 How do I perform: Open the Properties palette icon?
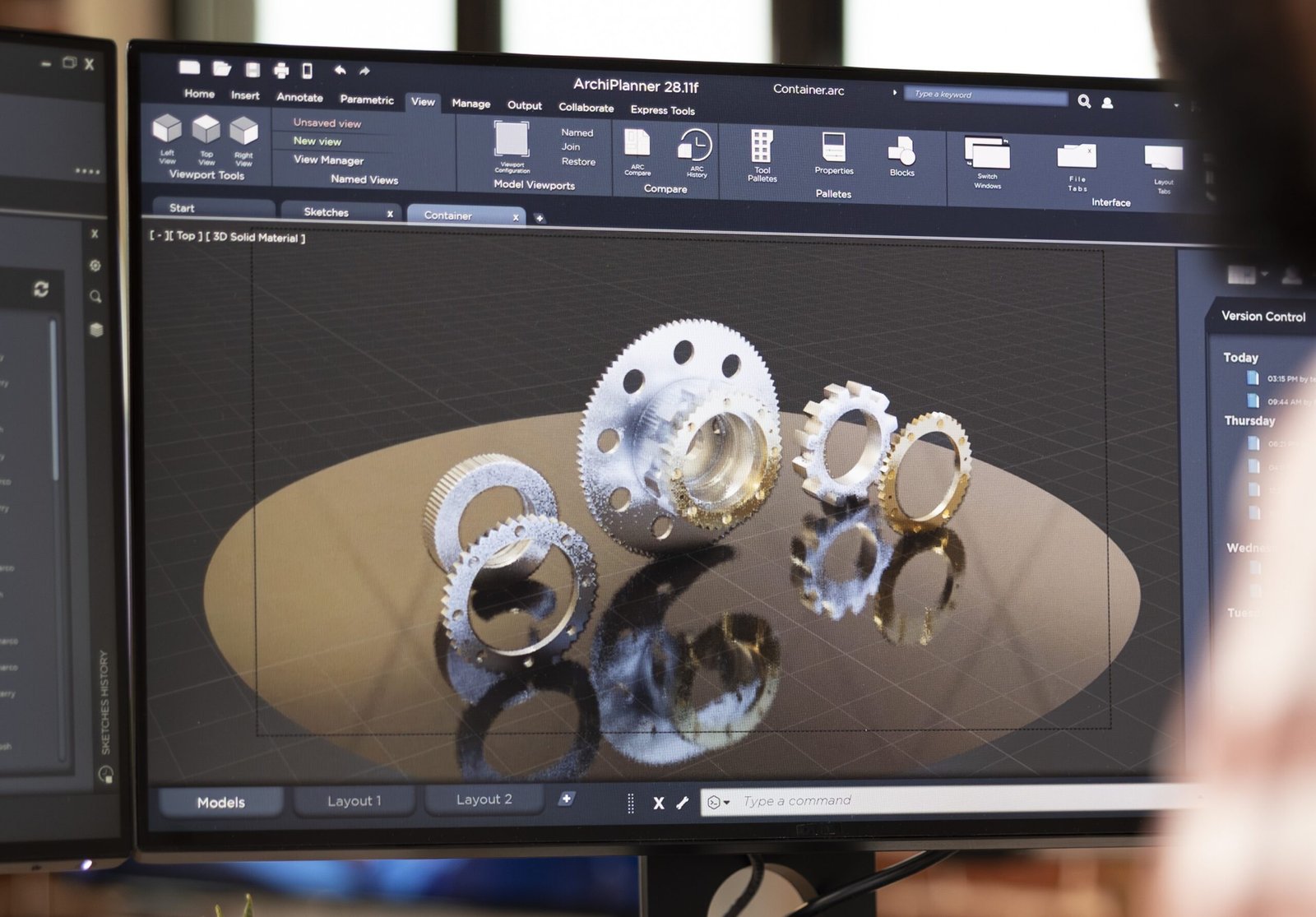[x=833, y=148]
